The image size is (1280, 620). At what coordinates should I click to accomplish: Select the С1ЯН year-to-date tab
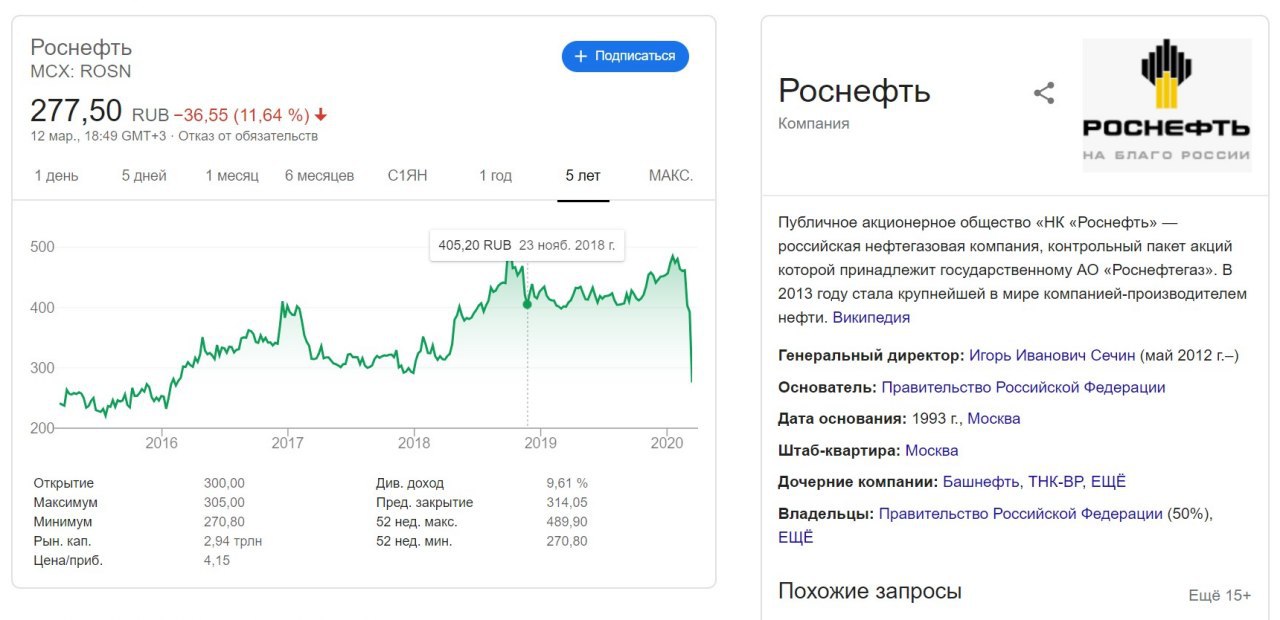(x=407, y=176)
